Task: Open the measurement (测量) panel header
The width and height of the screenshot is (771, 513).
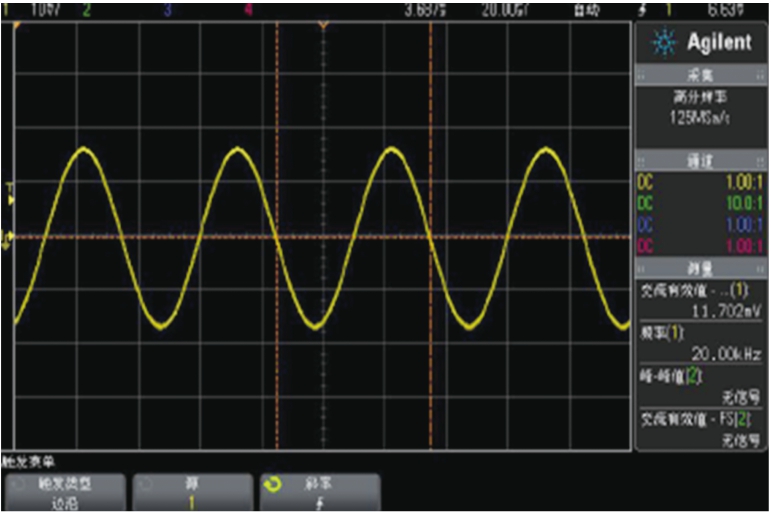Action: click(x=700, y=267)
